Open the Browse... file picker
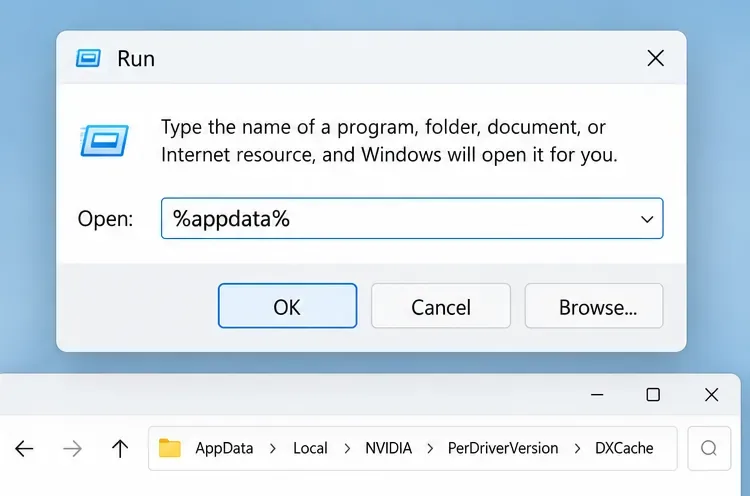This screenshot has height=496, width=750. click(594, 306)
